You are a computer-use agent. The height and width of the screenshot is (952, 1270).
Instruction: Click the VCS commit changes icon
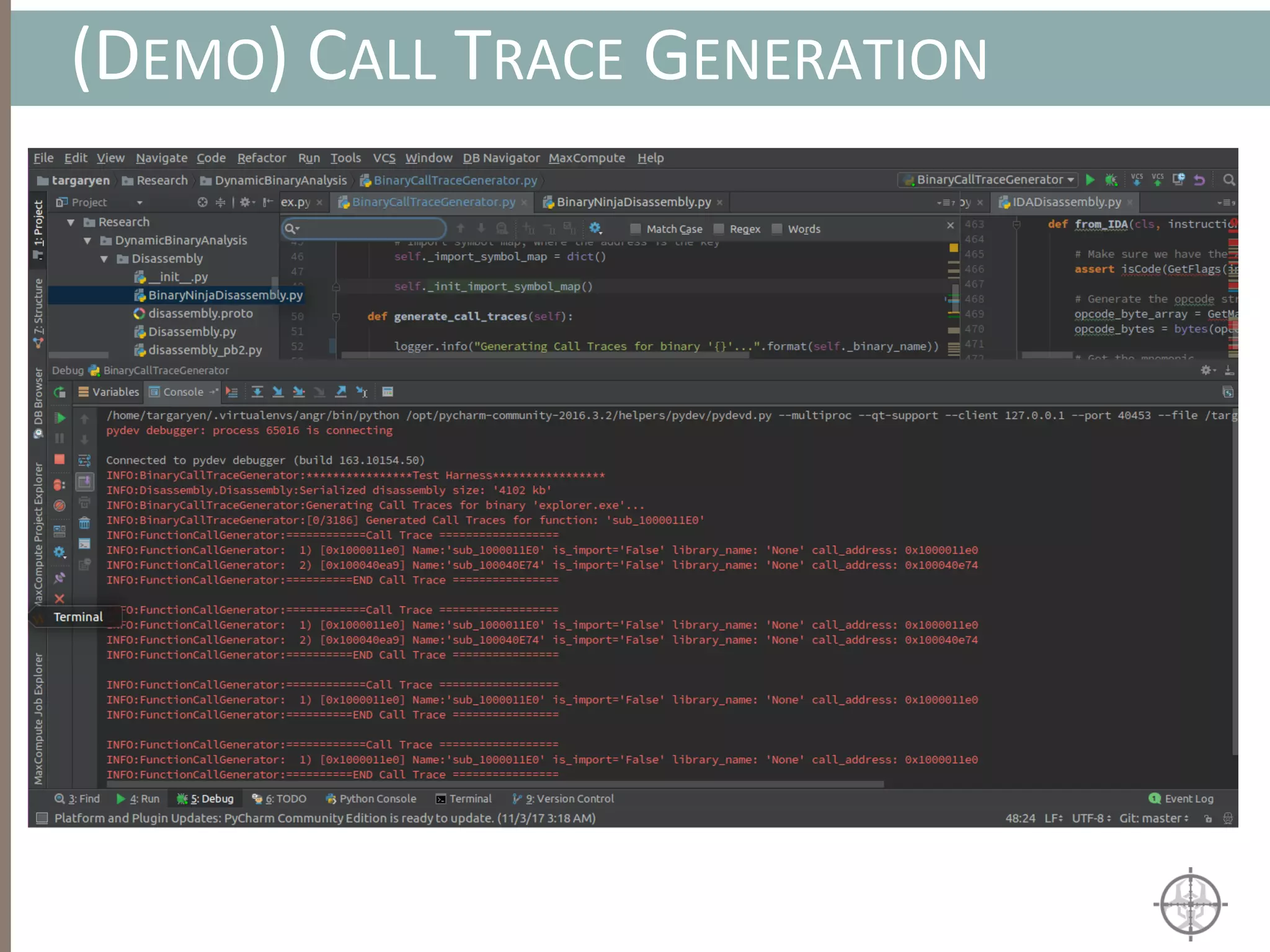1158,180
